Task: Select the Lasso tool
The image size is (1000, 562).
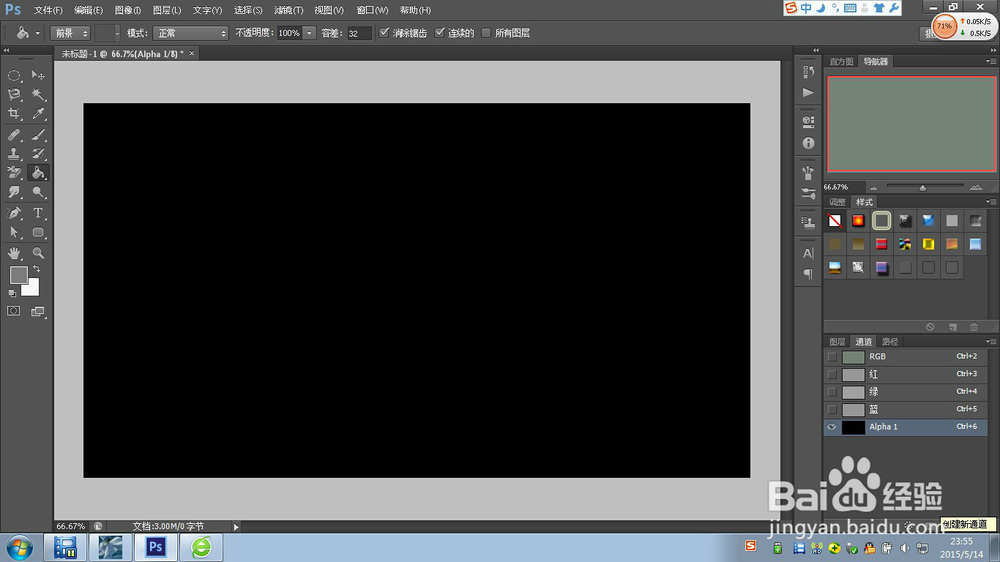Action: (14, 94)
